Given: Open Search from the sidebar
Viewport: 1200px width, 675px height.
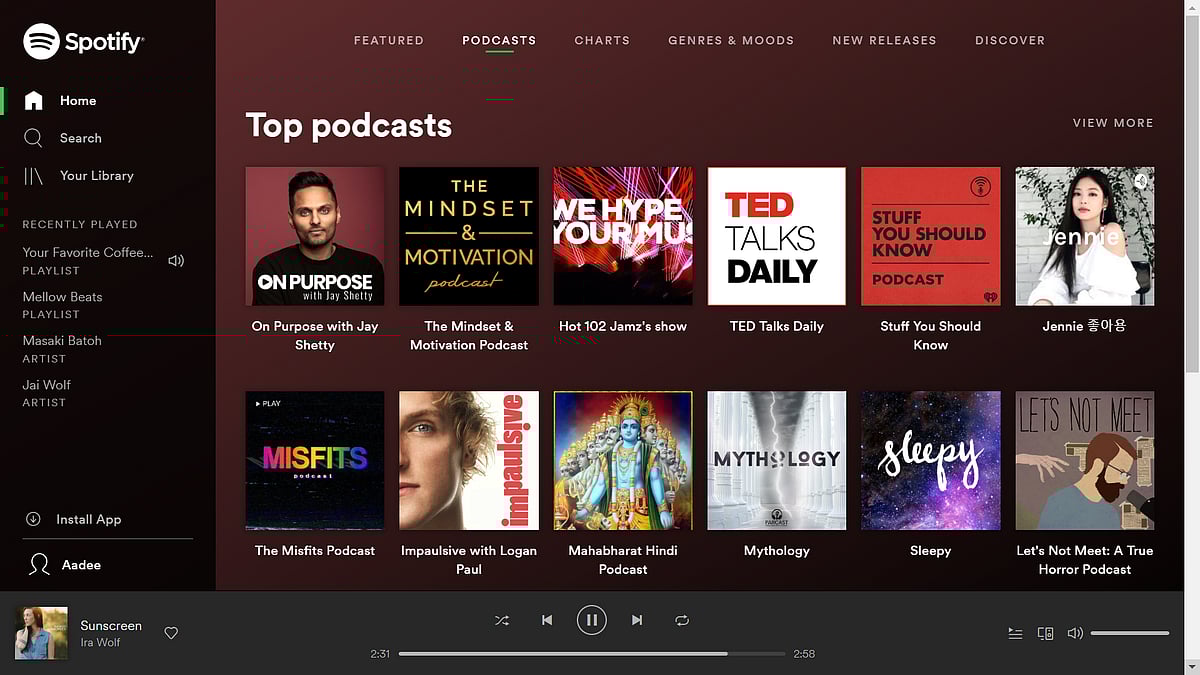Looking at the screenshot, I should coord(80,138).
